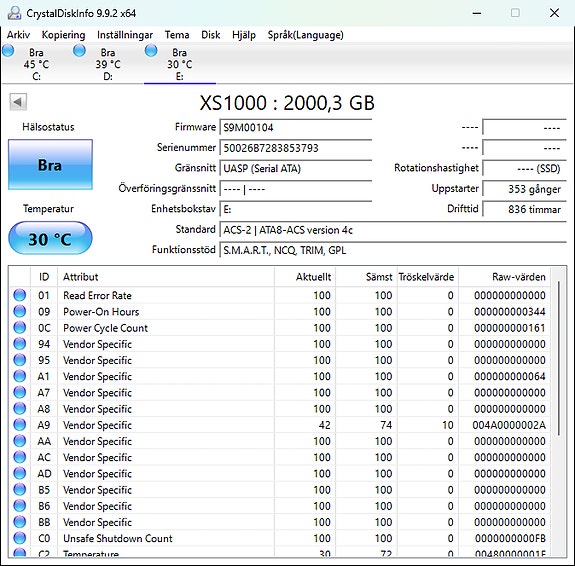This screenshot has width=575, height=566.
Task: Click the Tröskelvärde column header
Action: (x=427, y=277)
